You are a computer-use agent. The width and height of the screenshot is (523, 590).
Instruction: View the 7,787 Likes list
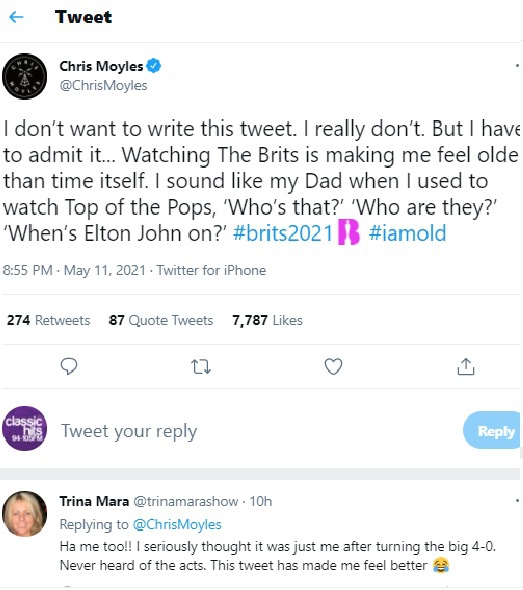coord(267,320)
